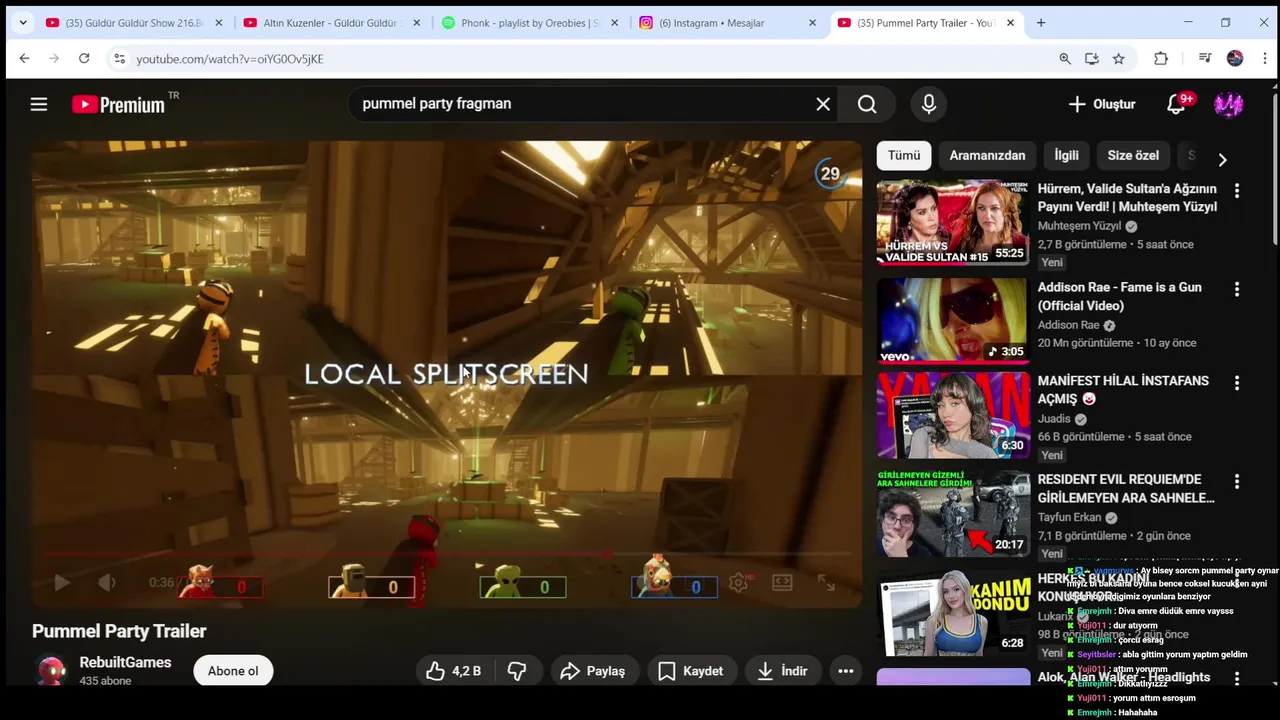Open video player settings gear
This screenshot has width=1280, height=720.
[739, 582]
